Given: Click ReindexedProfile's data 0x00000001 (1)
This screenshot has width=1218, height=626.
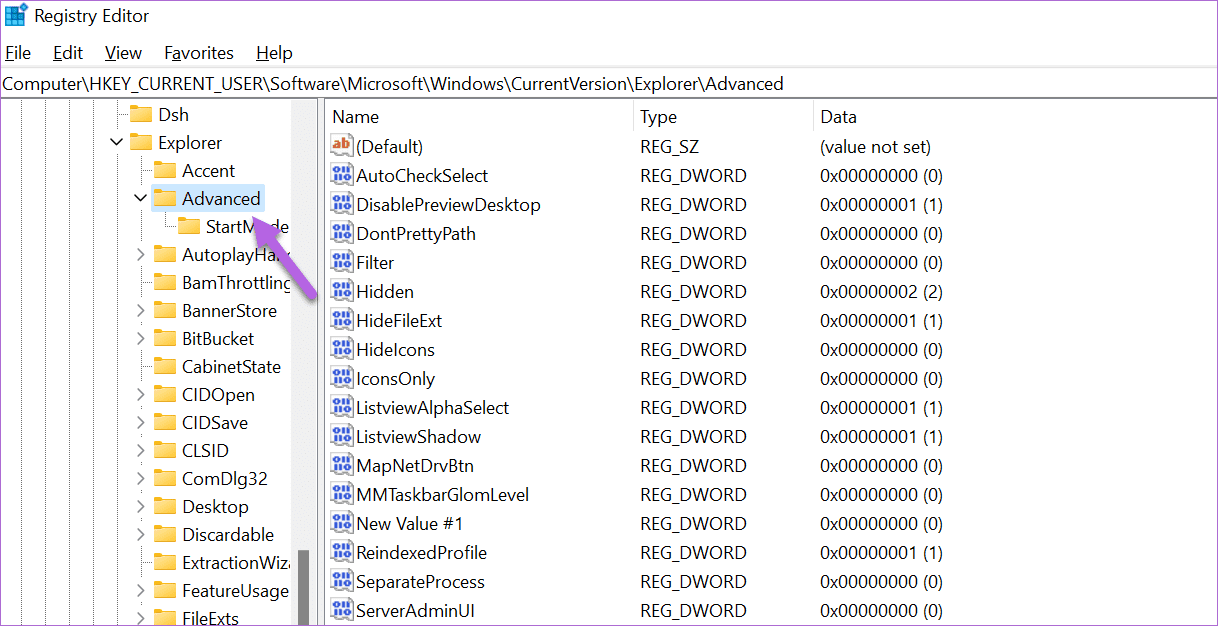Looking at the screenshot, I should click(x=882, y=553).
